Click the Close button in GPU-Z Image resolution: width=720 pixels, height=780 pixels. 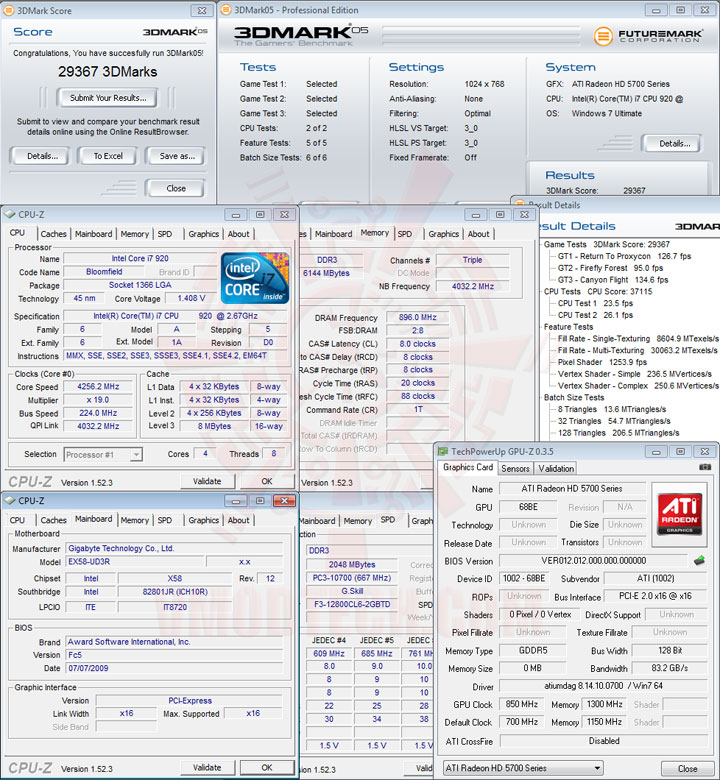(687, 769)
